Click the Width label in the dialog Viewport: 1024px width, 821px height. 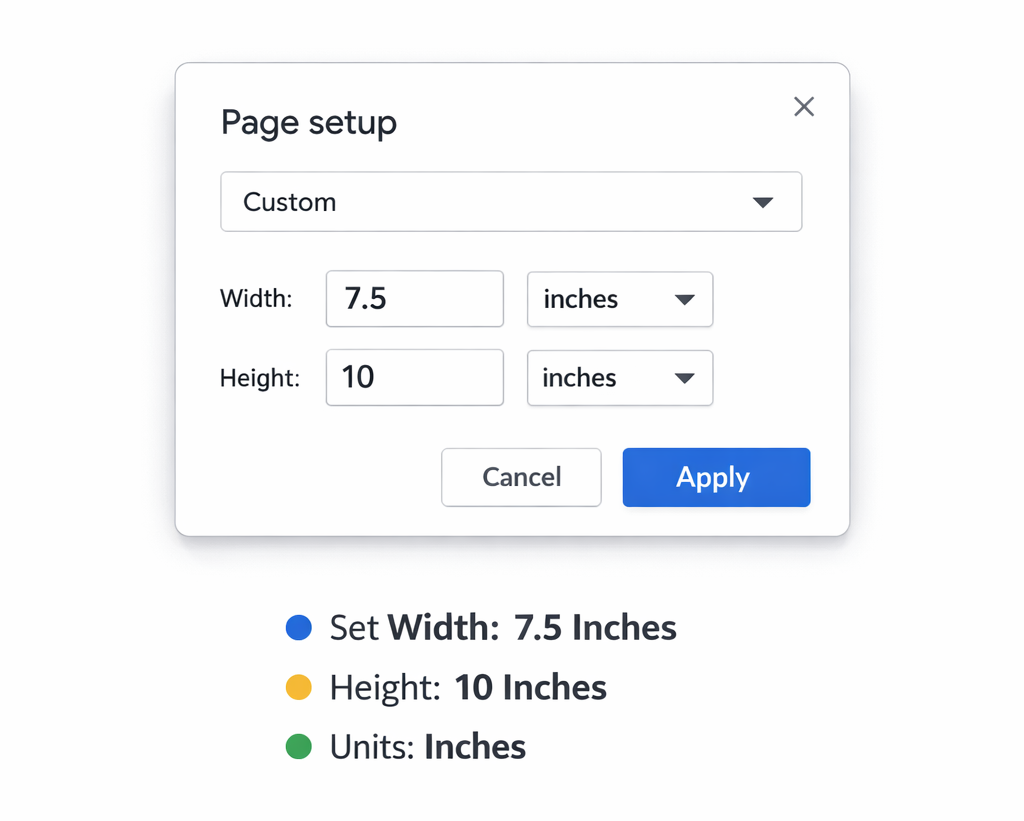[x=256, y=298]
